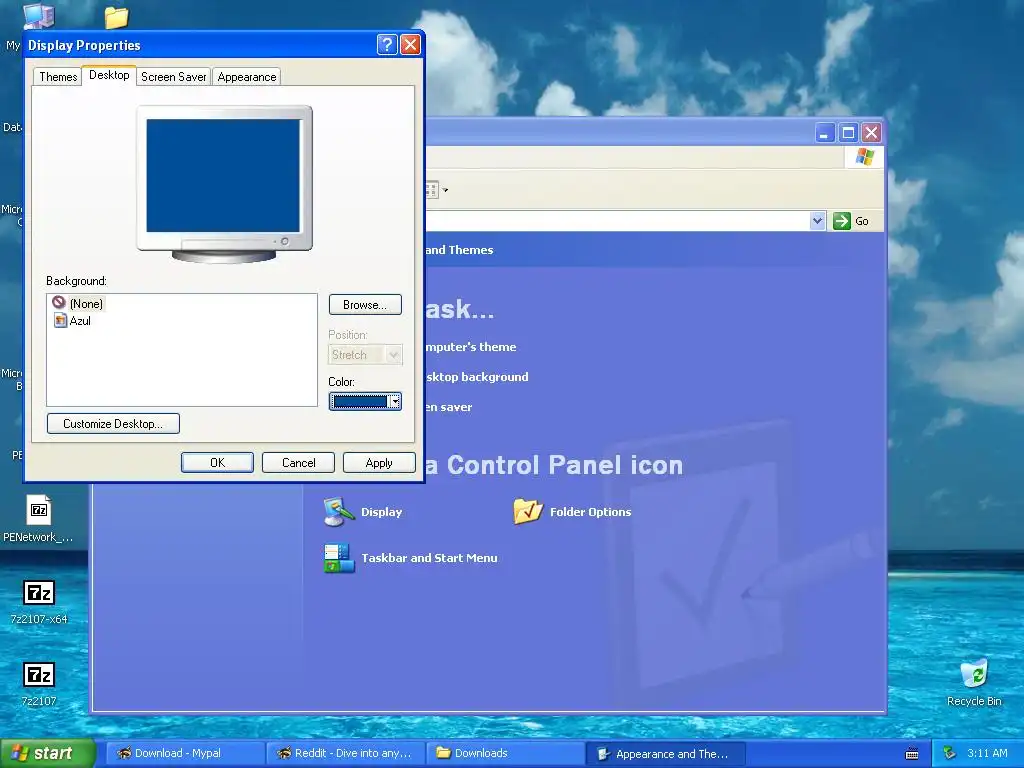Select the 7z2107 desktop icon
Image resolution: width=1024 pixels, height=768 pixels.
(x=39, y=684)
